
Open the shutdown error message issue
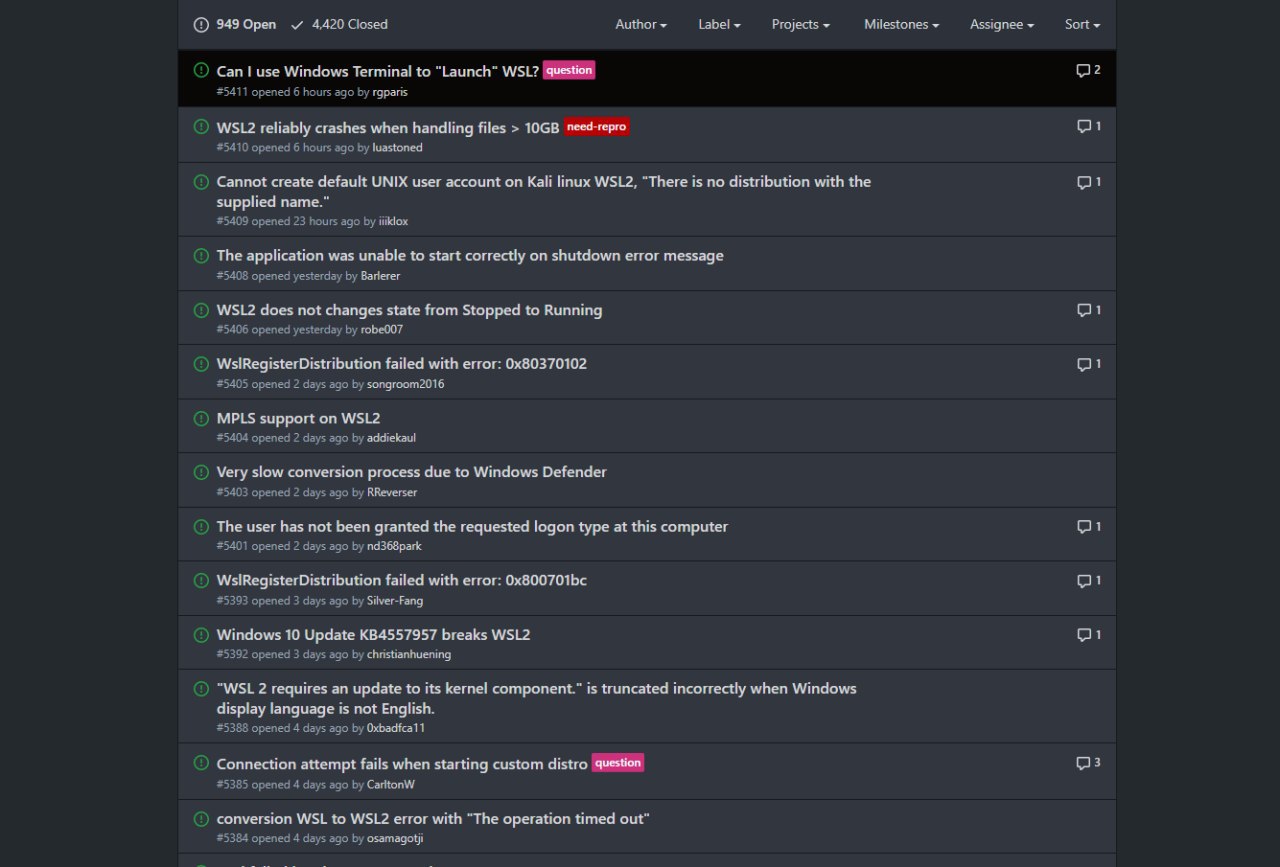470,255
